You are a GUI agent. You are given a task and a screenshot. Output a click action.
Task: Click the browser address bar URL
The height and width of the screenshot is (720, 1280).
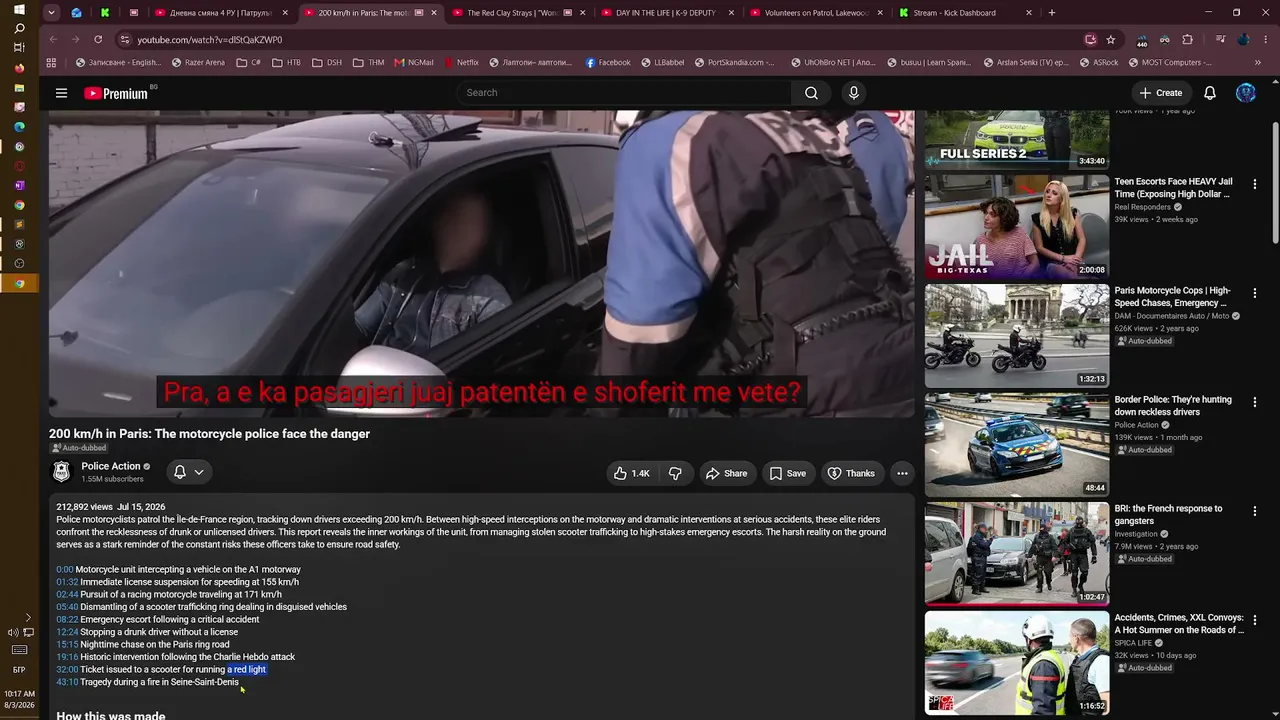point(210,39)
